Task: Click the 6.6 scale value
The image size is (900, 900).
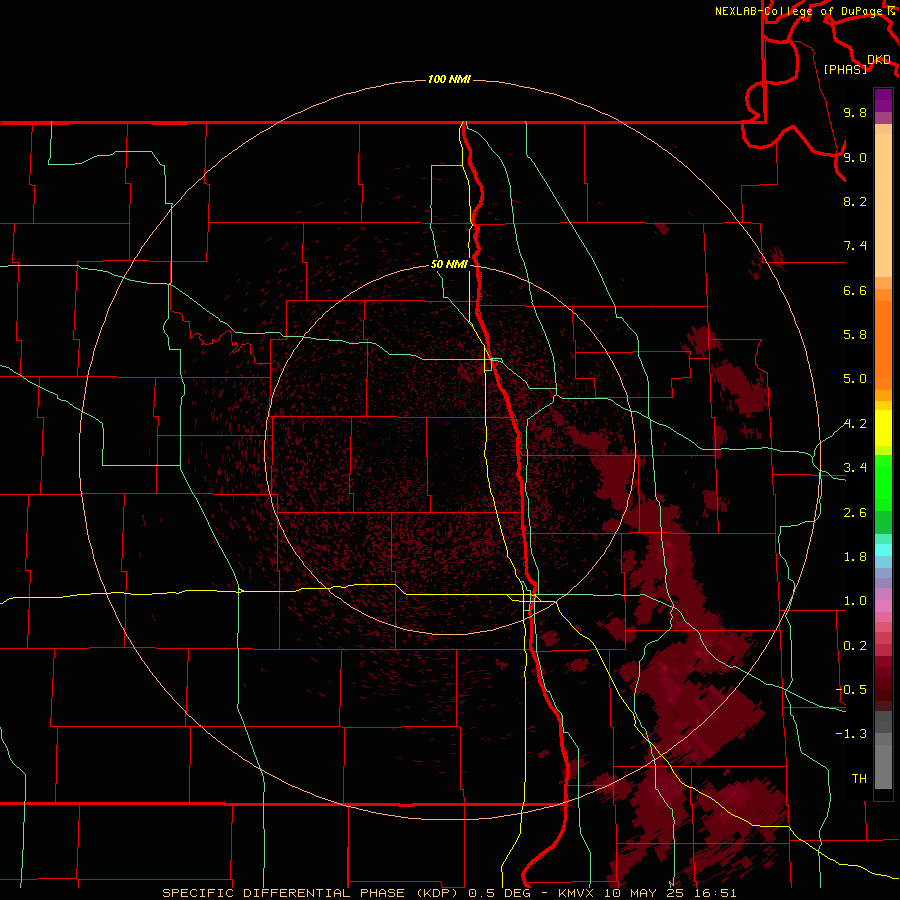Action: [855, 290]
